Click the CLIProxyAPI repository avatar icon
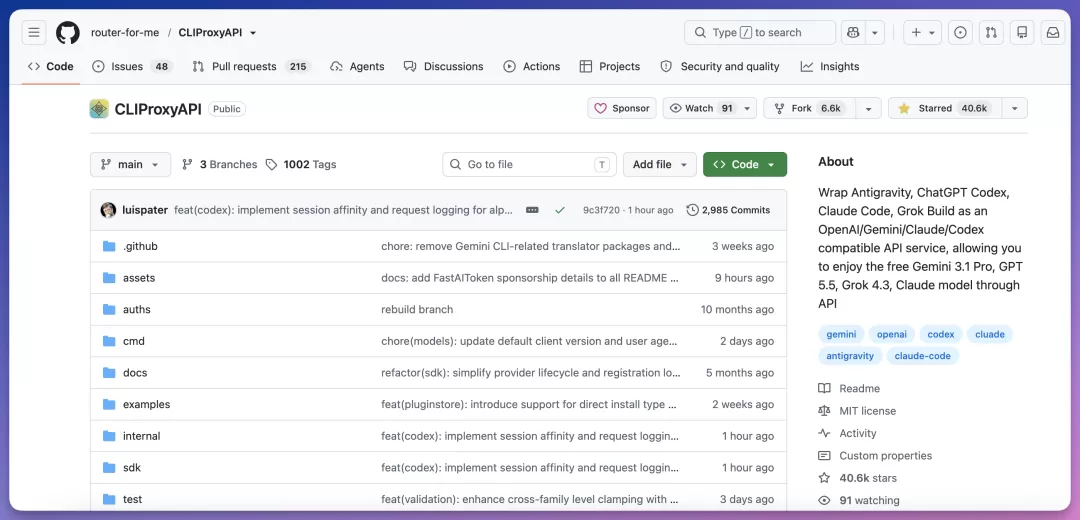1080x520 pixels. [99, 109]
